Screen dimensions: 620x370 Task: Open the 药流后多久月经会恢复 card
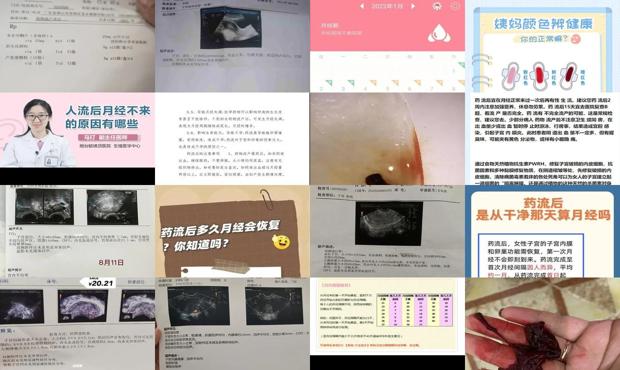(x=232, y=232)
